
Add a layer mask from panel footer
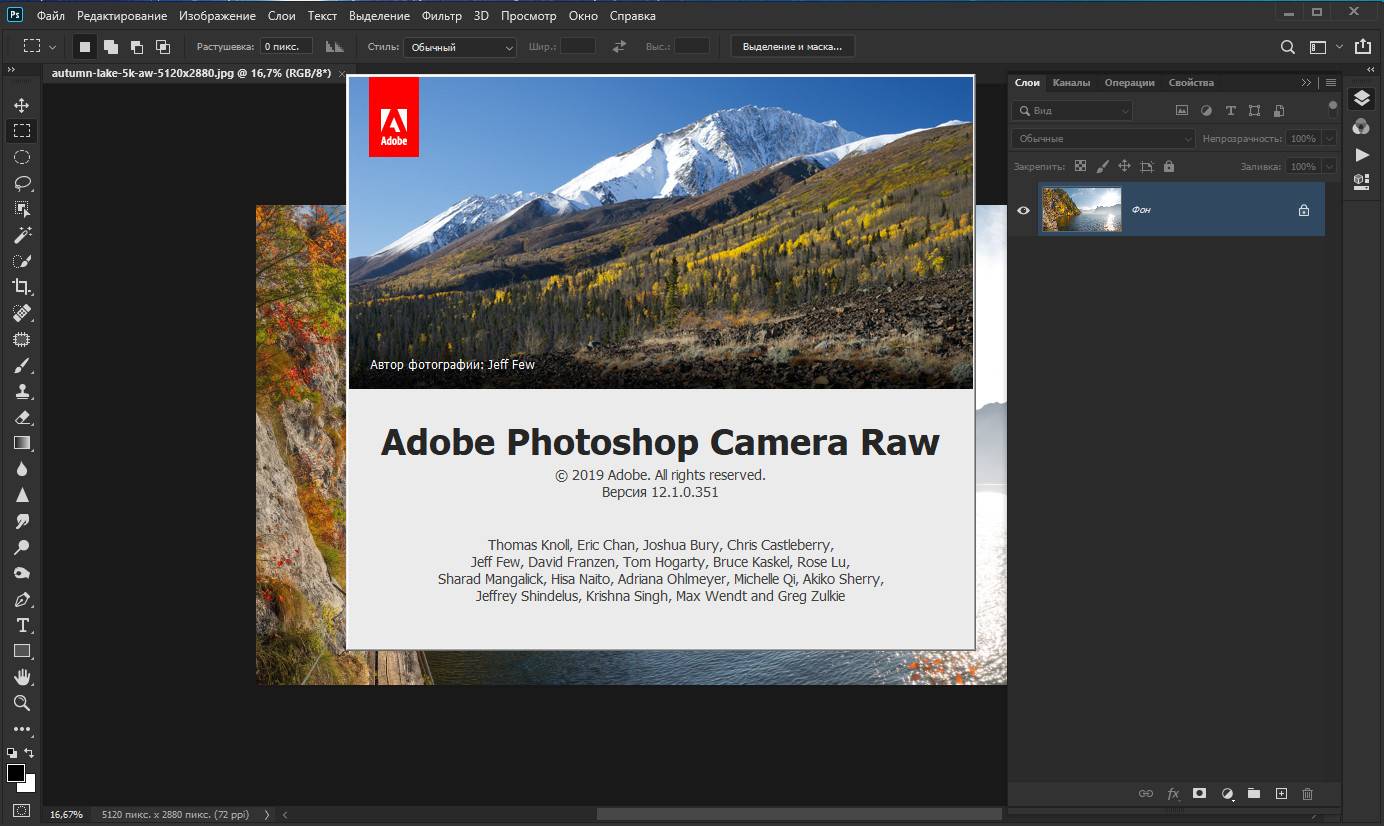1200,794
